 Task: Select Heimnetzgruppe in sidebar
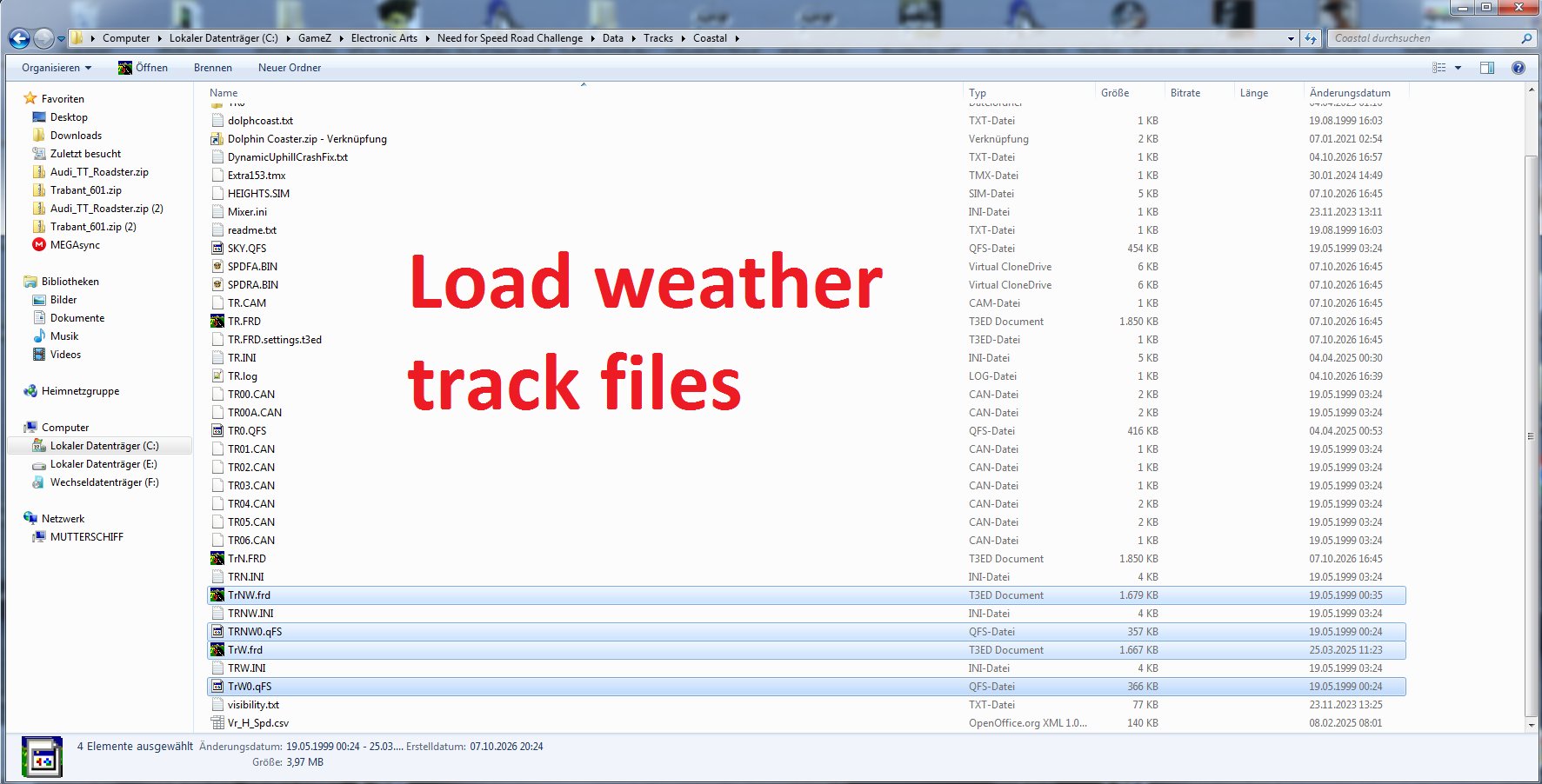point(80,391)
